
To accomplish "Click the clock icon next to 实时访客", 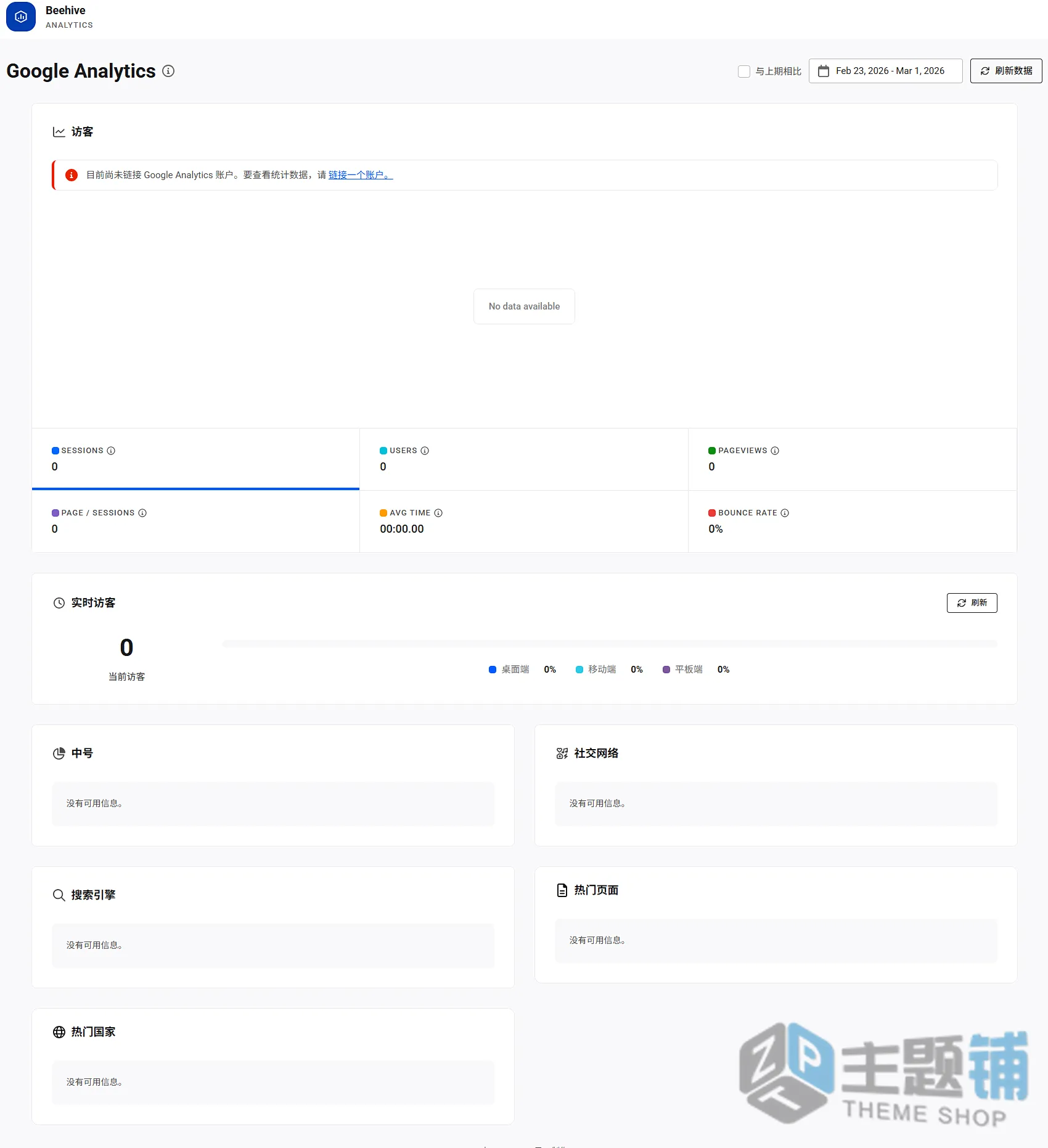I will [59, 603].
